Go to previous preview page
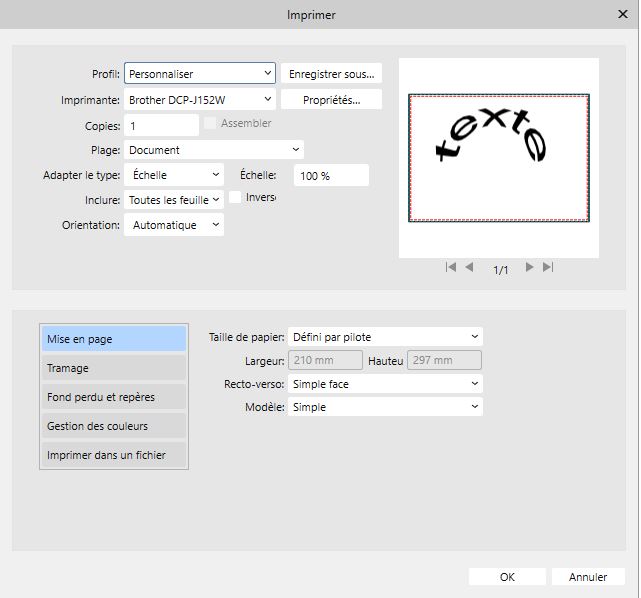 pyautogui.click(x=469, y=267)
